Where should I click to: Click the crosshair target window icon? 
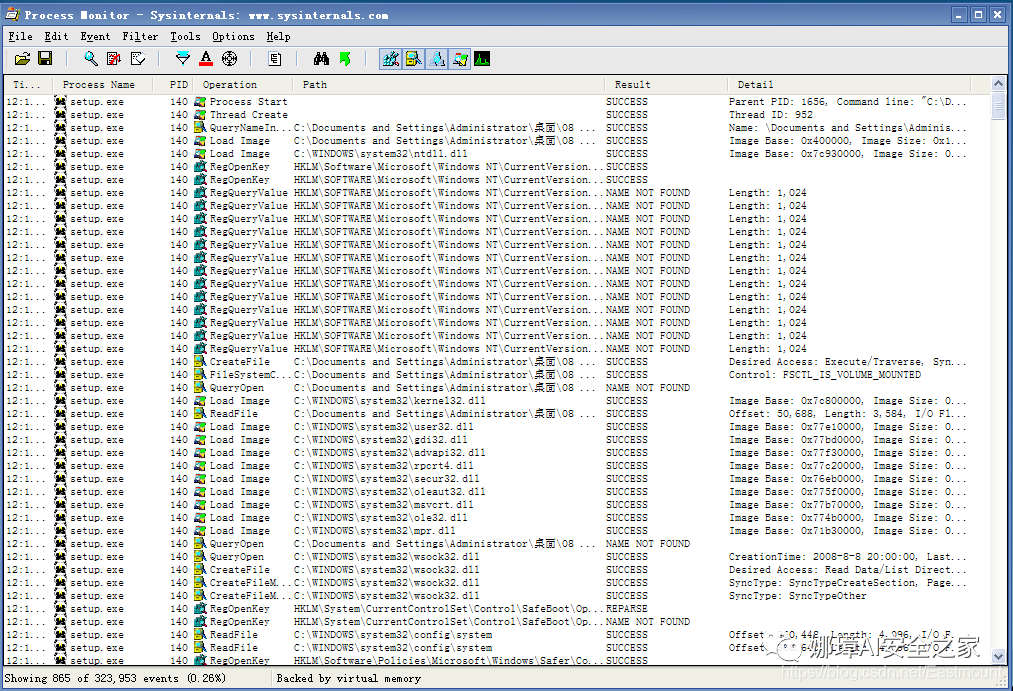(x=229, y=59)
